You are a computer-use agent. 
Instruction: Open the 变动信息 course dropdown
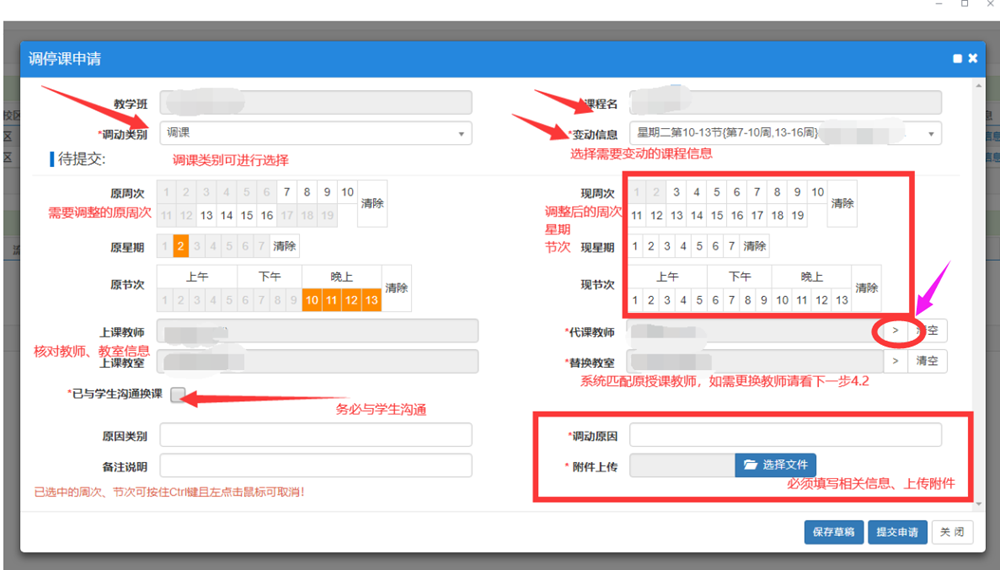(x=785, y=133)
